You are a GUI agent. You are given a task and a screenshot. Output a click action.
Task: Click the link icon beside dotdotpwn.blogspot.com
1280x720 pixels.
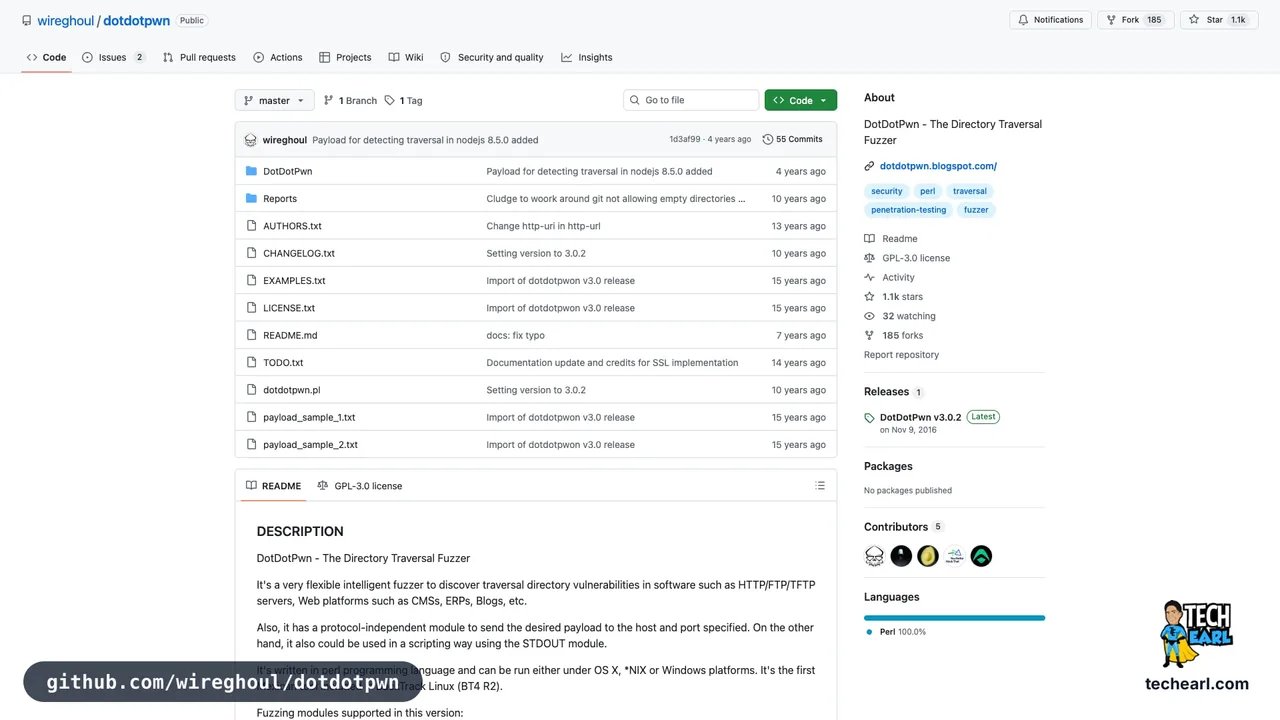point(870,166)
